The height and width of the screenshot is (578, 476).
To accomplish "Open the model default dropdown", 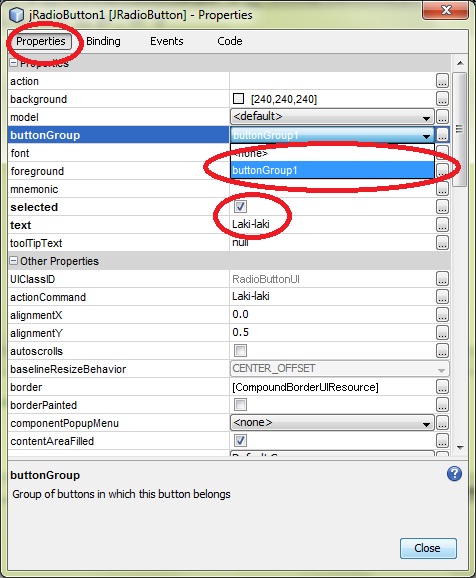I will pyautogui.click(x=332, y=117).
